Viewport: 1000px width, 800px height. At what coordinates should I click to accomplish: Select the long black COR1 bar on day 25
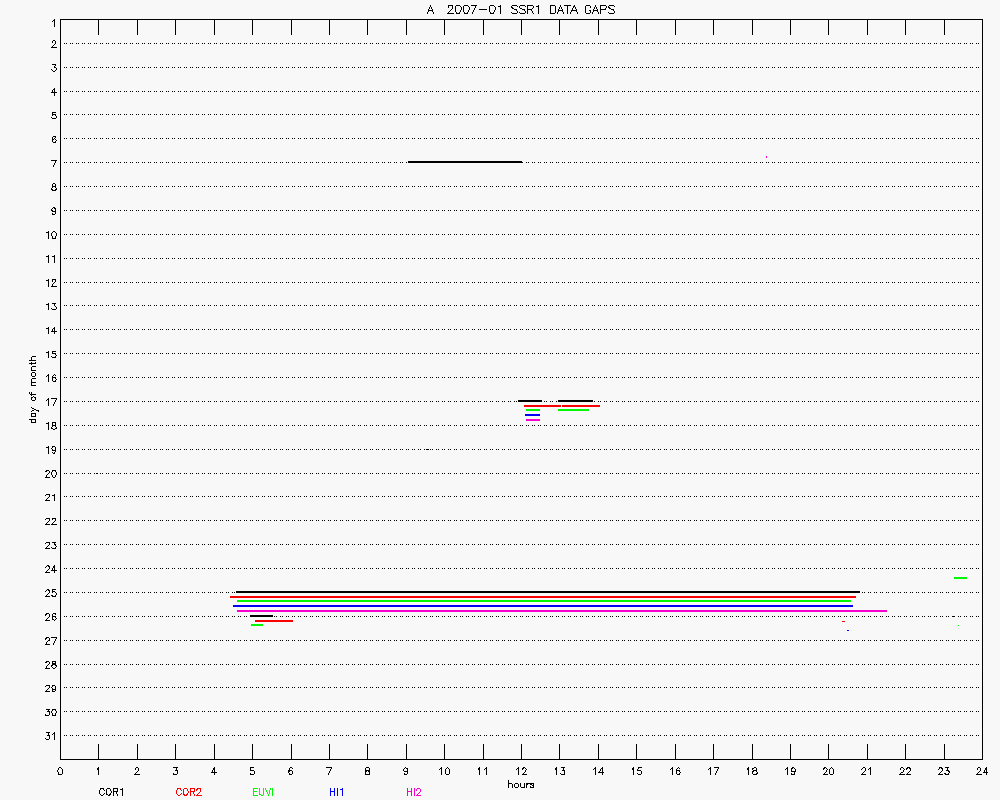[547, 592]
